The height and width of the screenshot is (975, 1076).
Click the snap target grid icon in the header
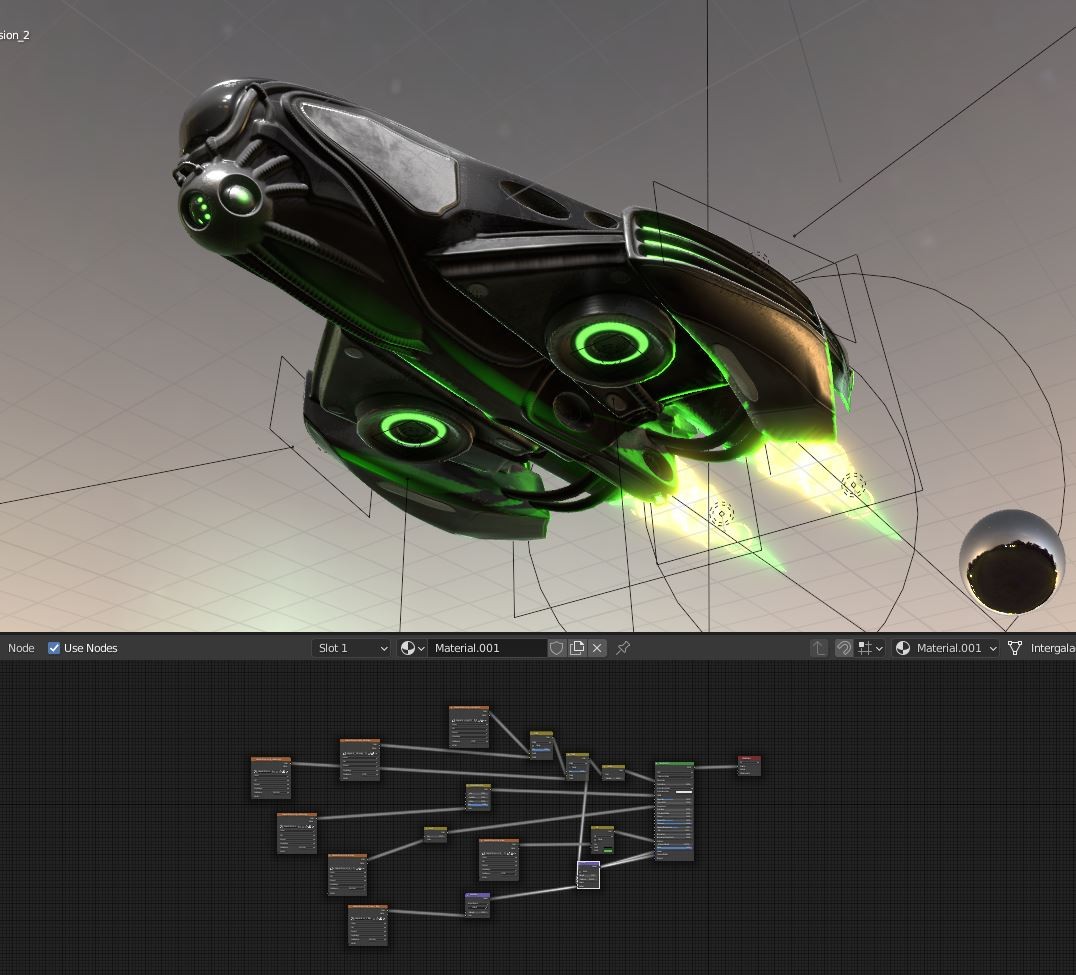tap(866, 648)
